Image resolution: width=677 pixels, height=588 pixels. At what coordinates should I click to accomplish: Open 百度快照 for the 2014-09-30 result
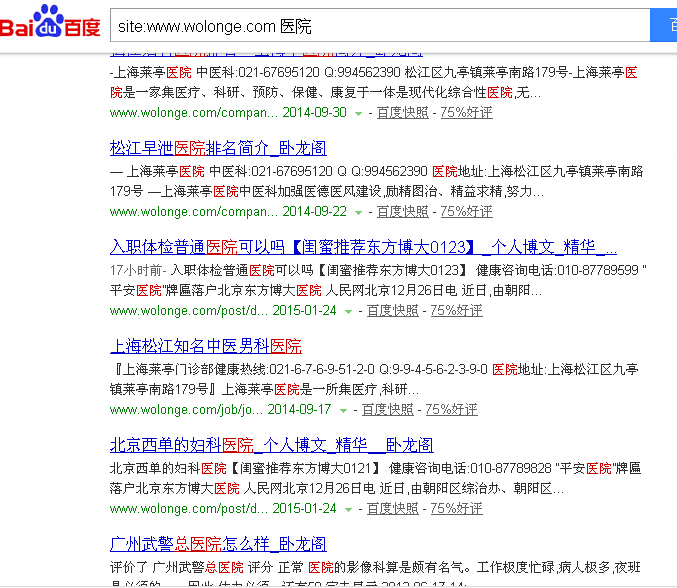click(402, 113)
